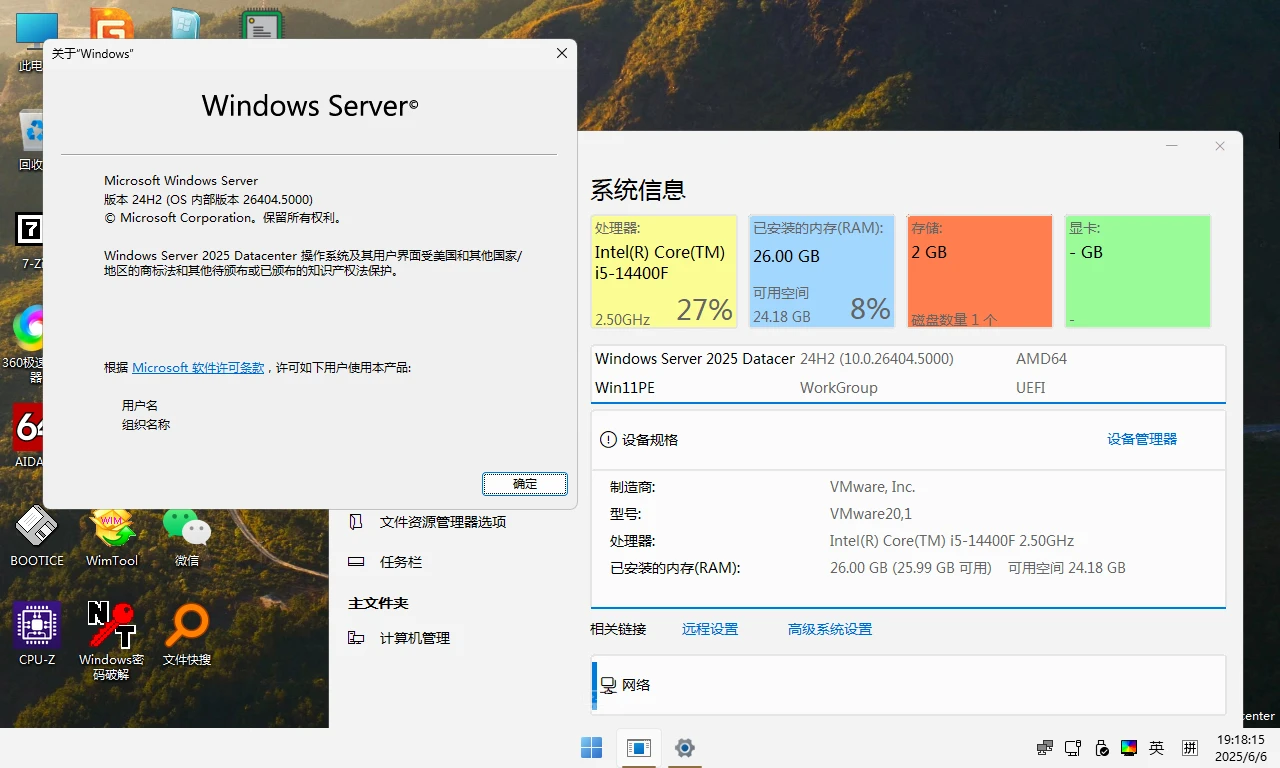
Task: Click the WorkGroup text
Action: pos(838,387)
